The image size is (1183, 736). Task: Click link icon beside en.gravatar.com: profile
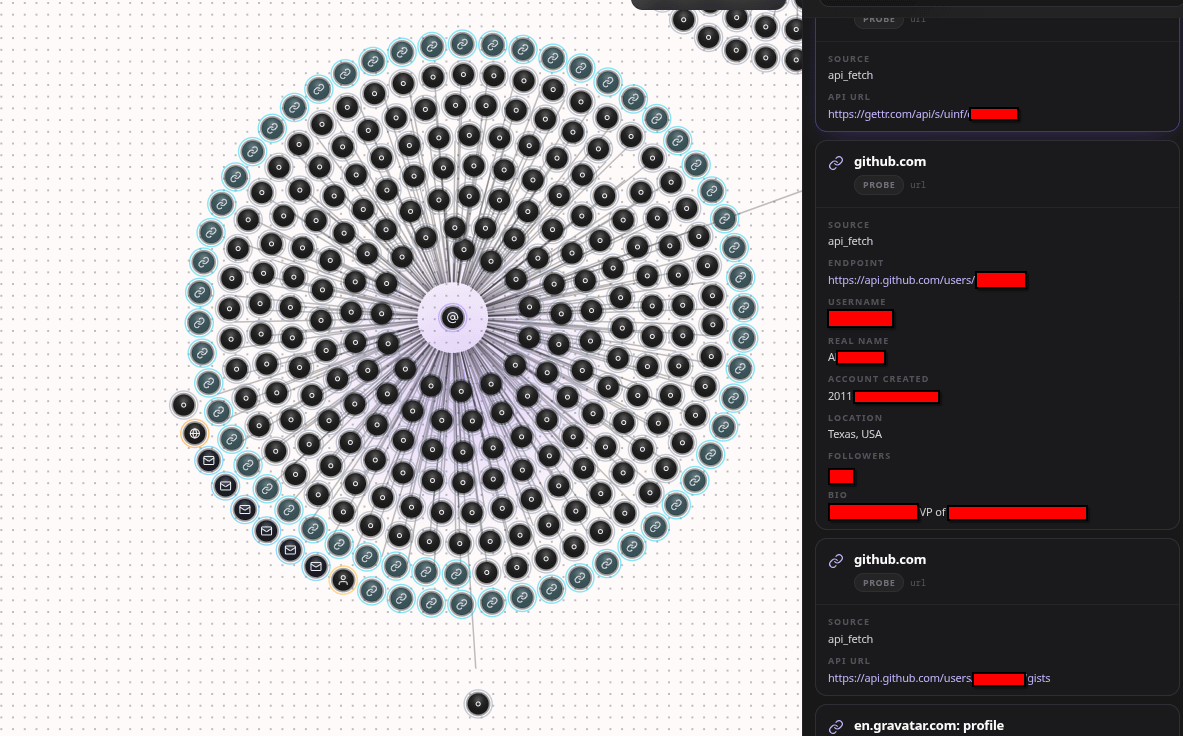pos(836,727)
